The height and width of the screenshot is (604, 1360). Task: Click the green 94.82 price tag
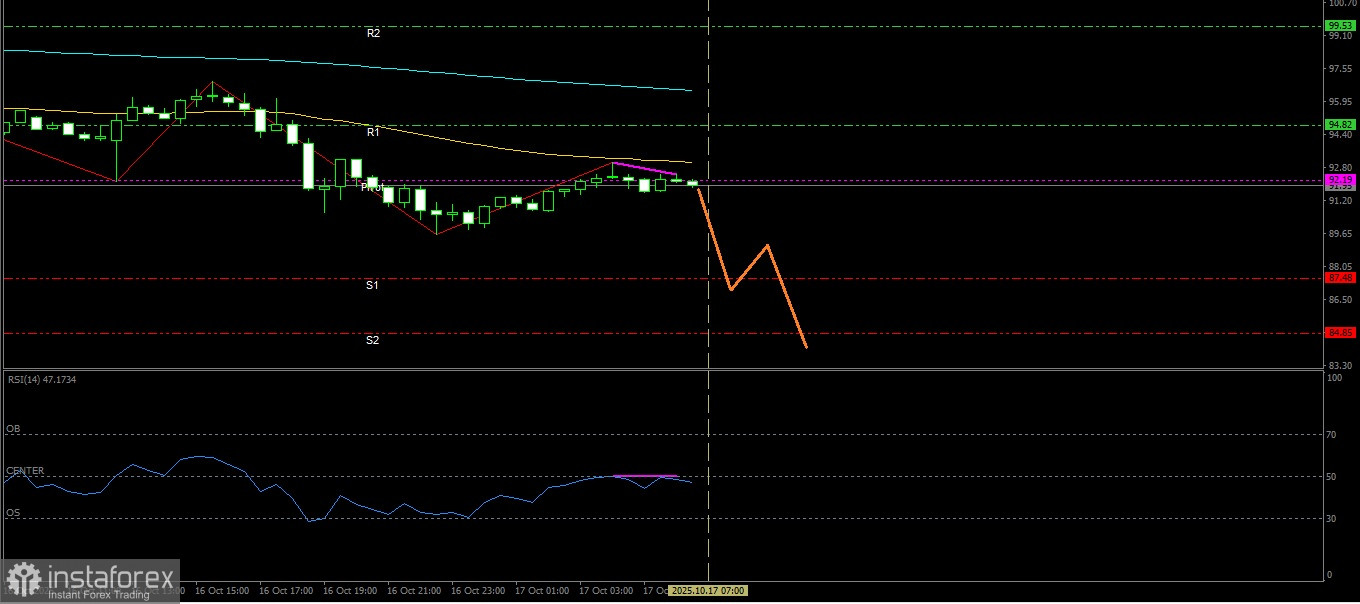1339,125
